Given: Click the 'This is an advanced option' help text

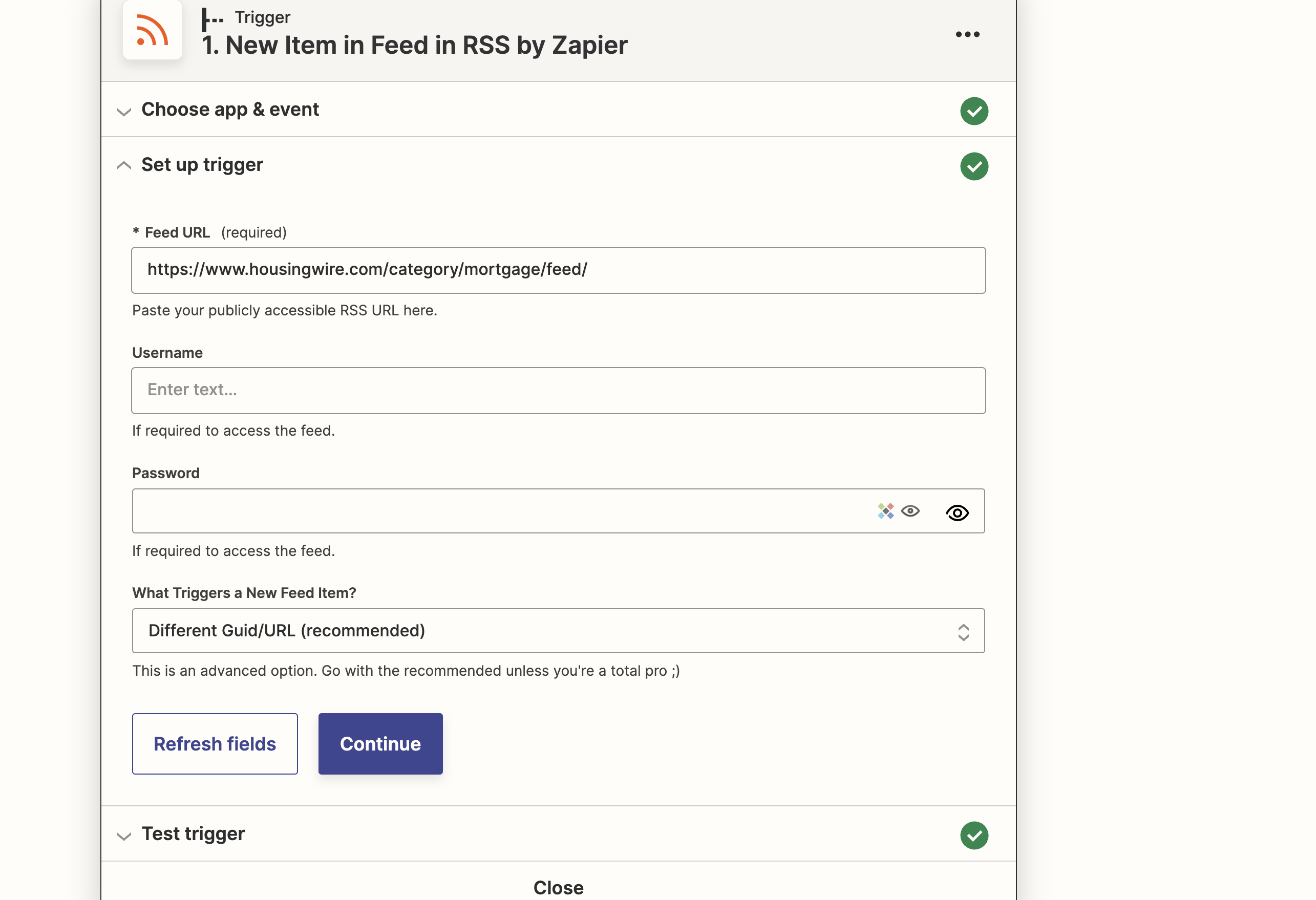Looking at the screenshot, I should pos(406,671).
